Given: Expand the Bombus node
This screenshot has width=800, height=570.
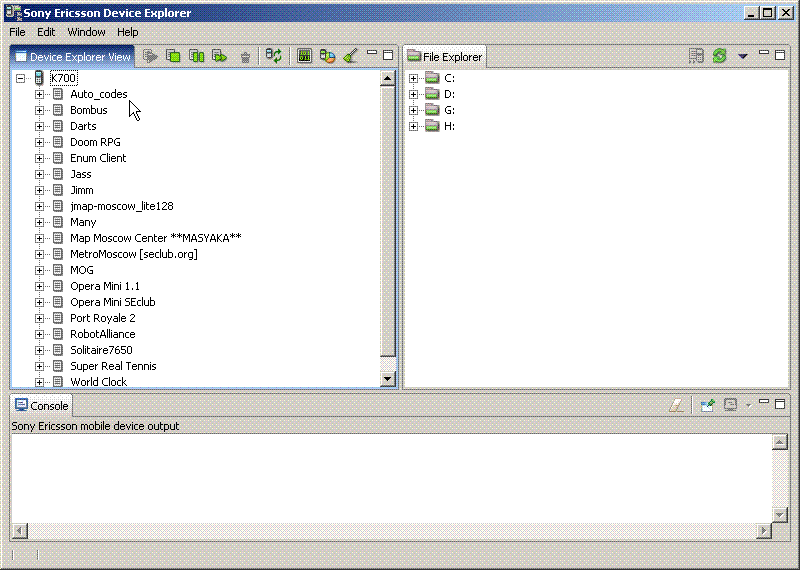Looking at the screenshot, I should [x=39, y=110].
